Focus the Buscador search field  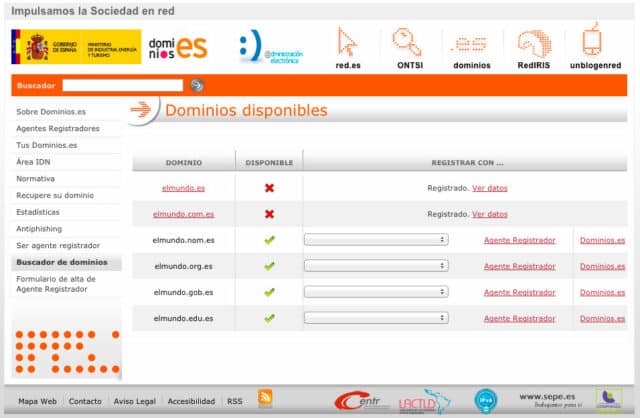(x=123, y=85)
